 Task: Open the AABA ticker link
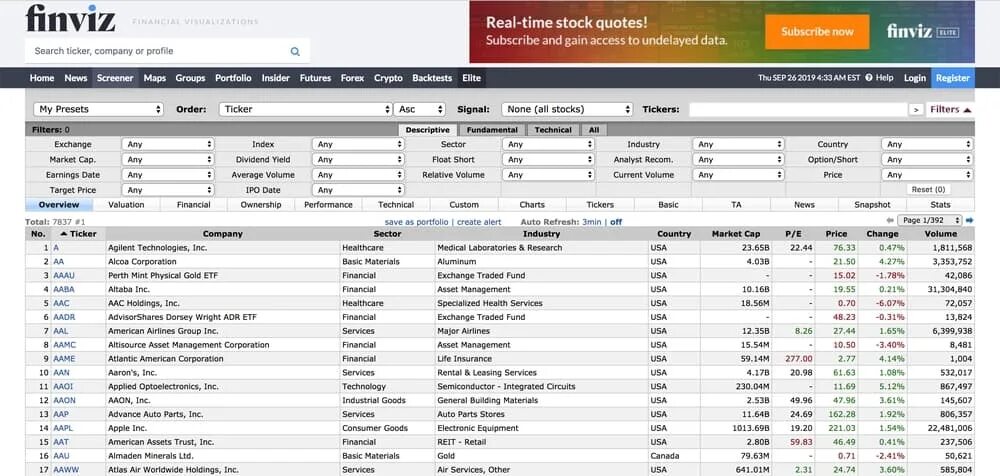click(x=64, y=290)
